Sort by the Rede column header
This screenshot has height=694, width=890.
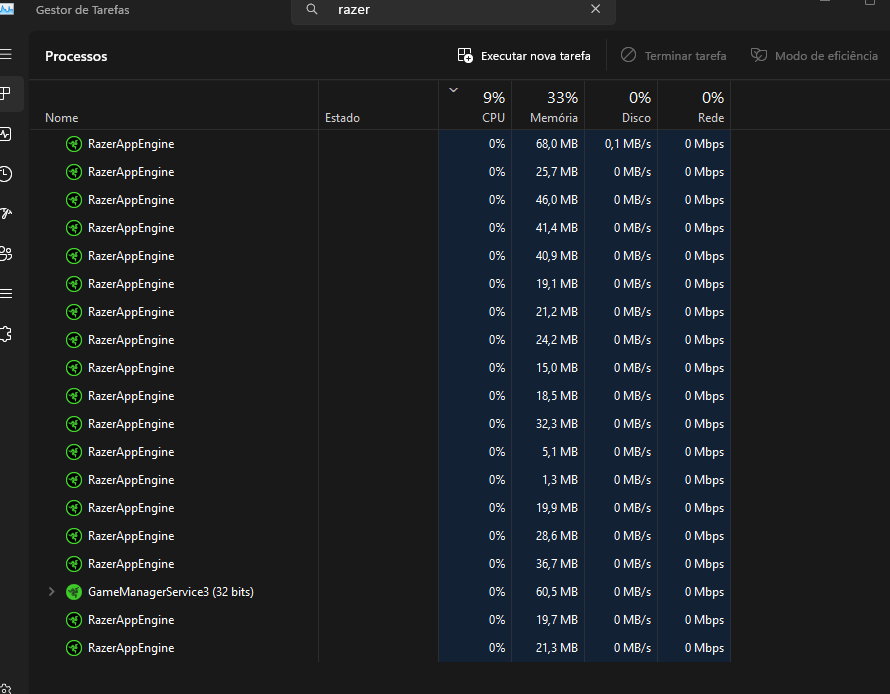[x=694, y=106]
